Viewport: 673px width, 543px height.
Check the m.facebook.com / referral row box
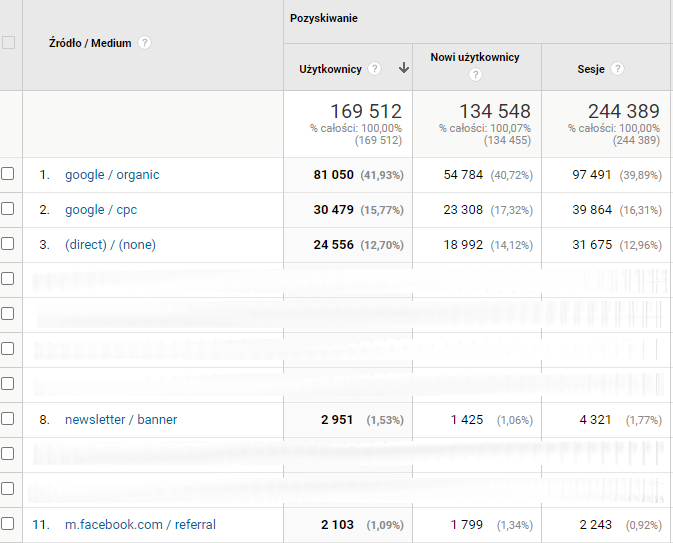click(8, 524)
